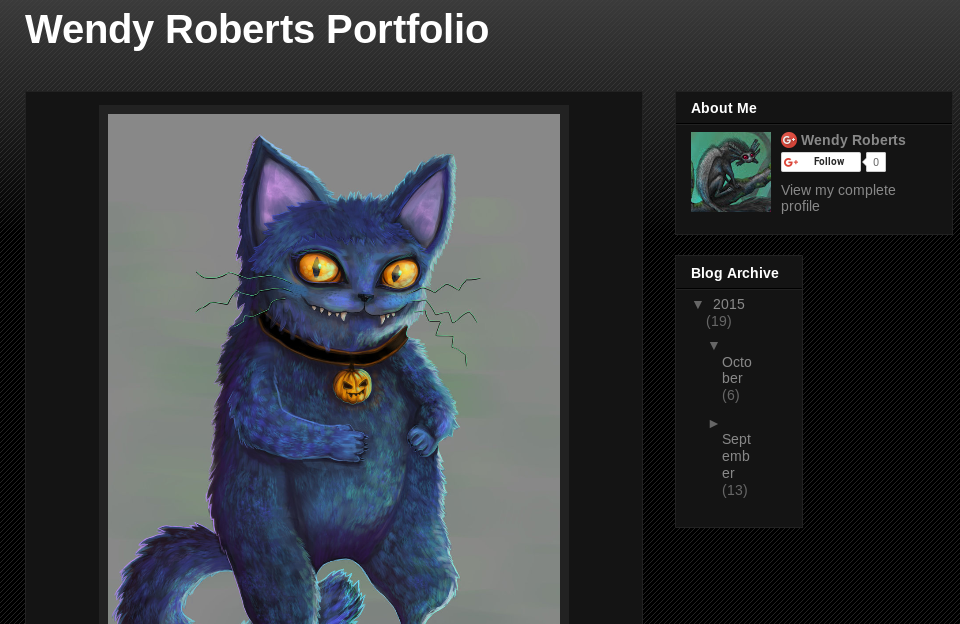Click the Wendy Roberts Portfolio blog title
960x624 pixels.
(257, 30)
